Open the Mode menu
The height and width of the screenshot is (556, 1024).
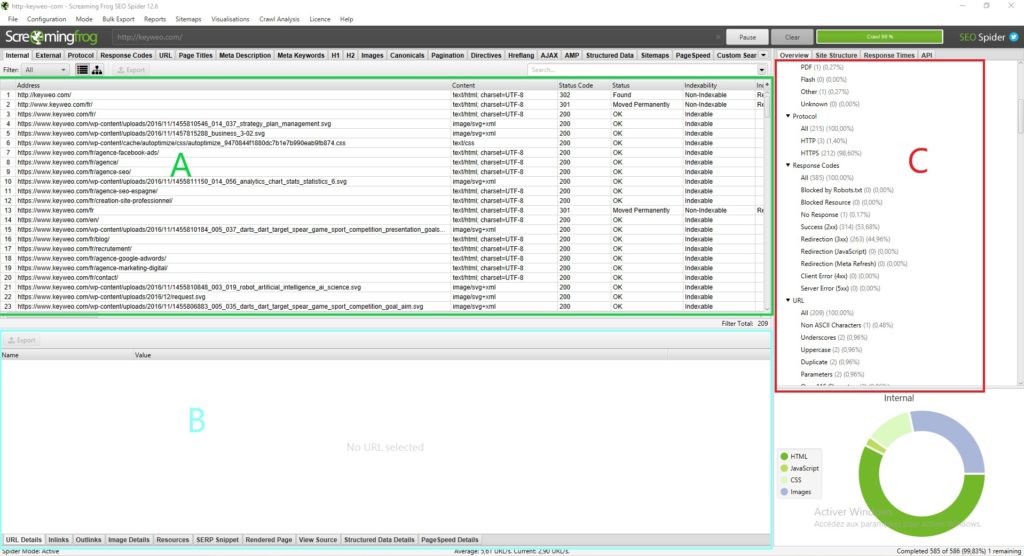pyautogui.click(x=84, y=19)
